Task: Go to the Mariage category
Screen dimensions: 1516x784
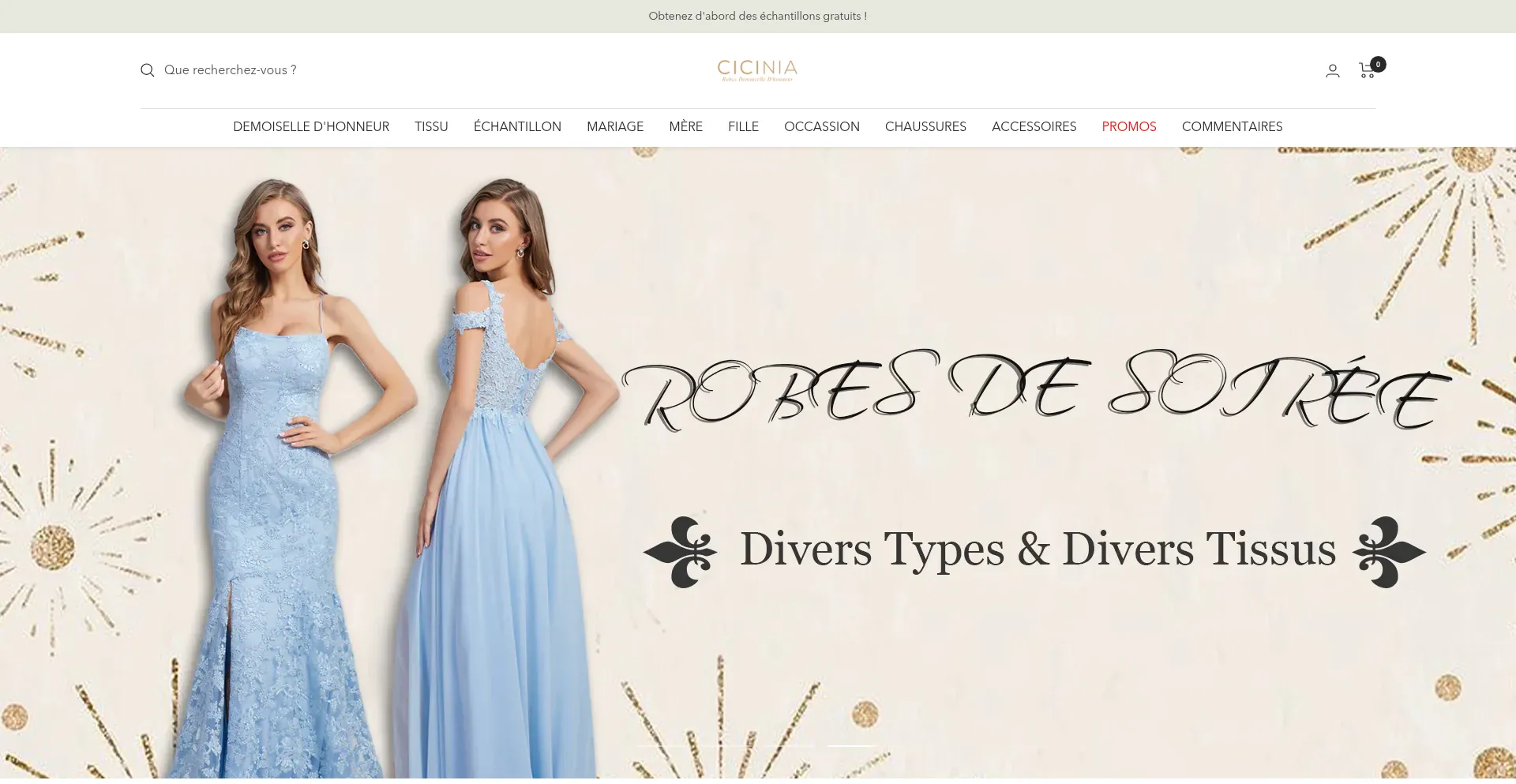Action: point(614,126)
